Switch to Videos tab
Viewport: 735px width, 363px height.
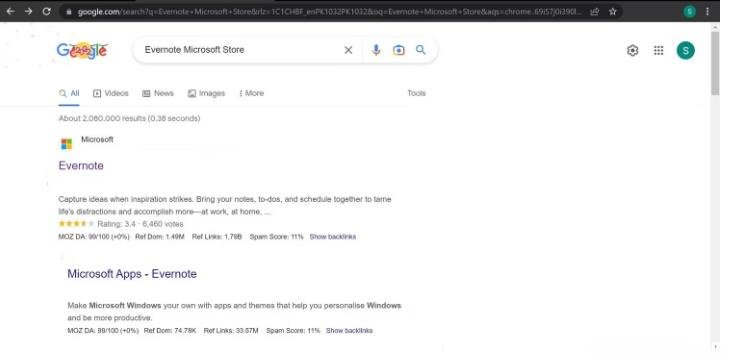click(x=111, y=93)
